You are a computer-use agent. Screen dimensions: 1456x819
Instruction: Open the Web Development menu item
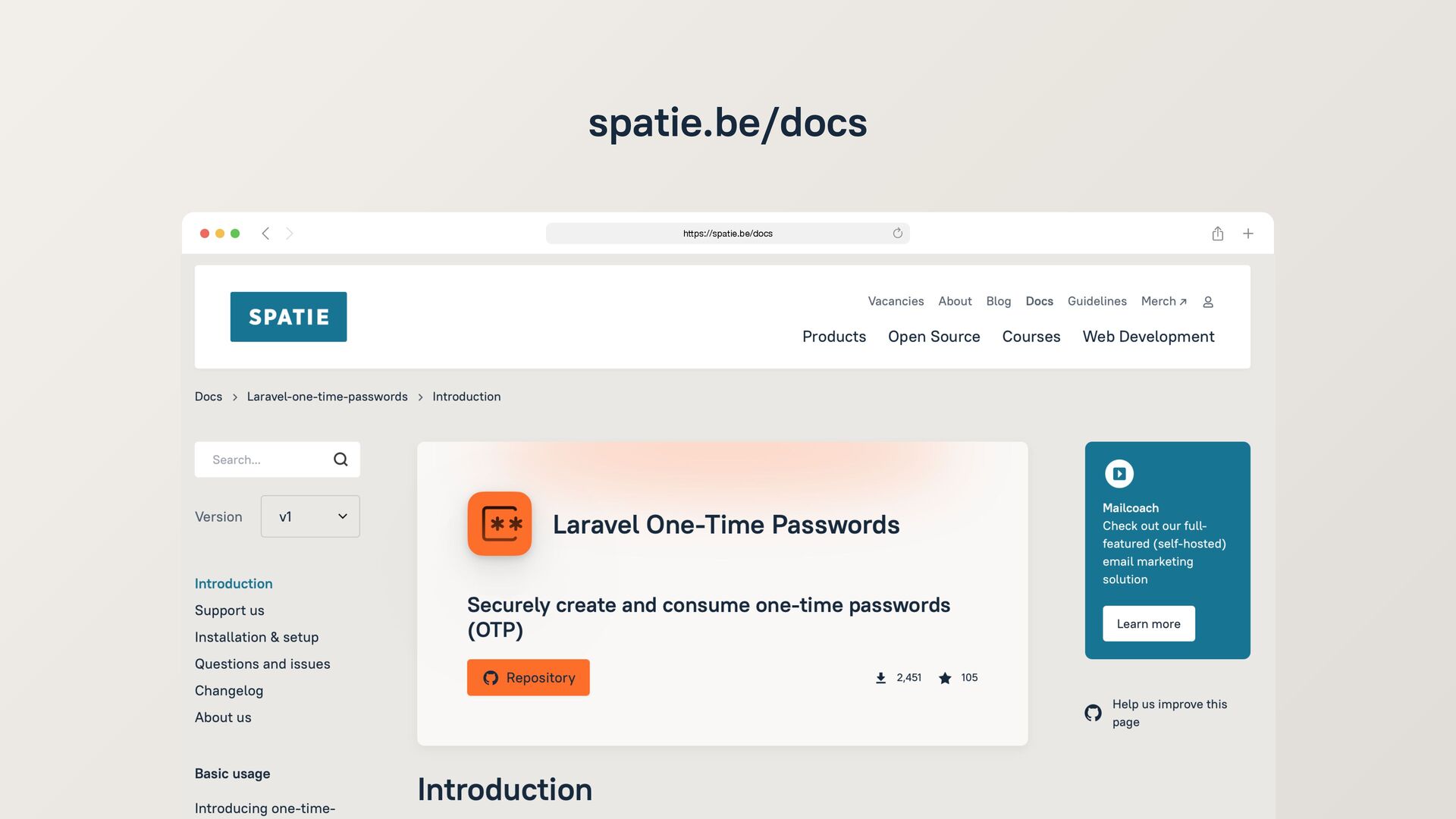1148,337
